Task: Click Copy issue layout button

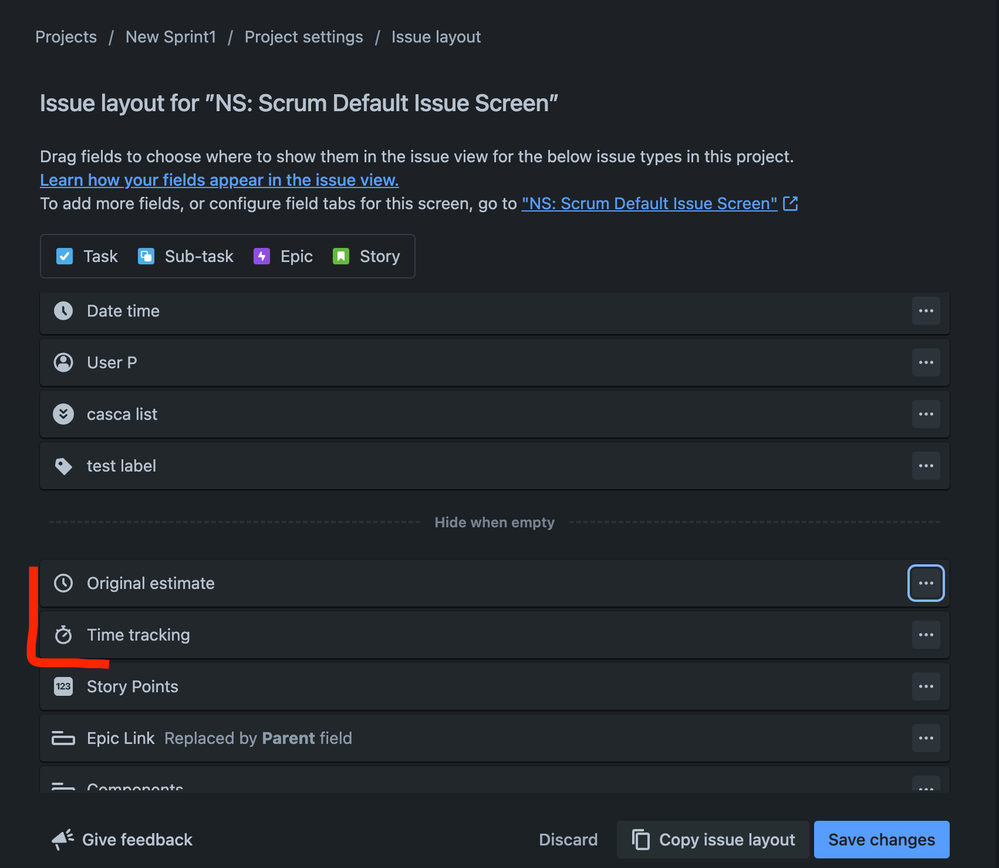Action: (712, 839)
